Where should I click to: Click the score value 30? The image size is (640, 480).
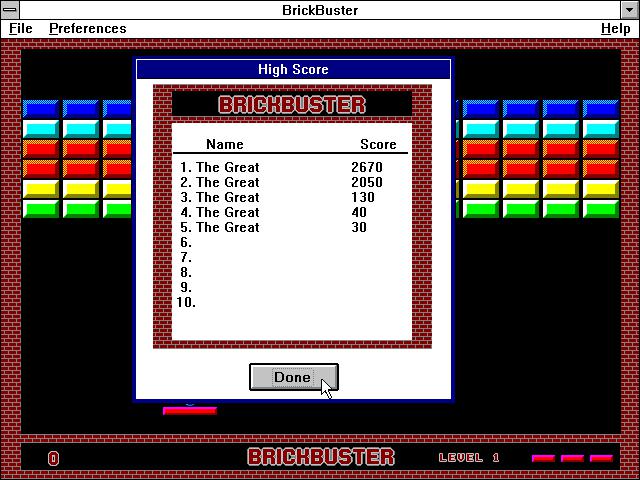click(359, 227)
